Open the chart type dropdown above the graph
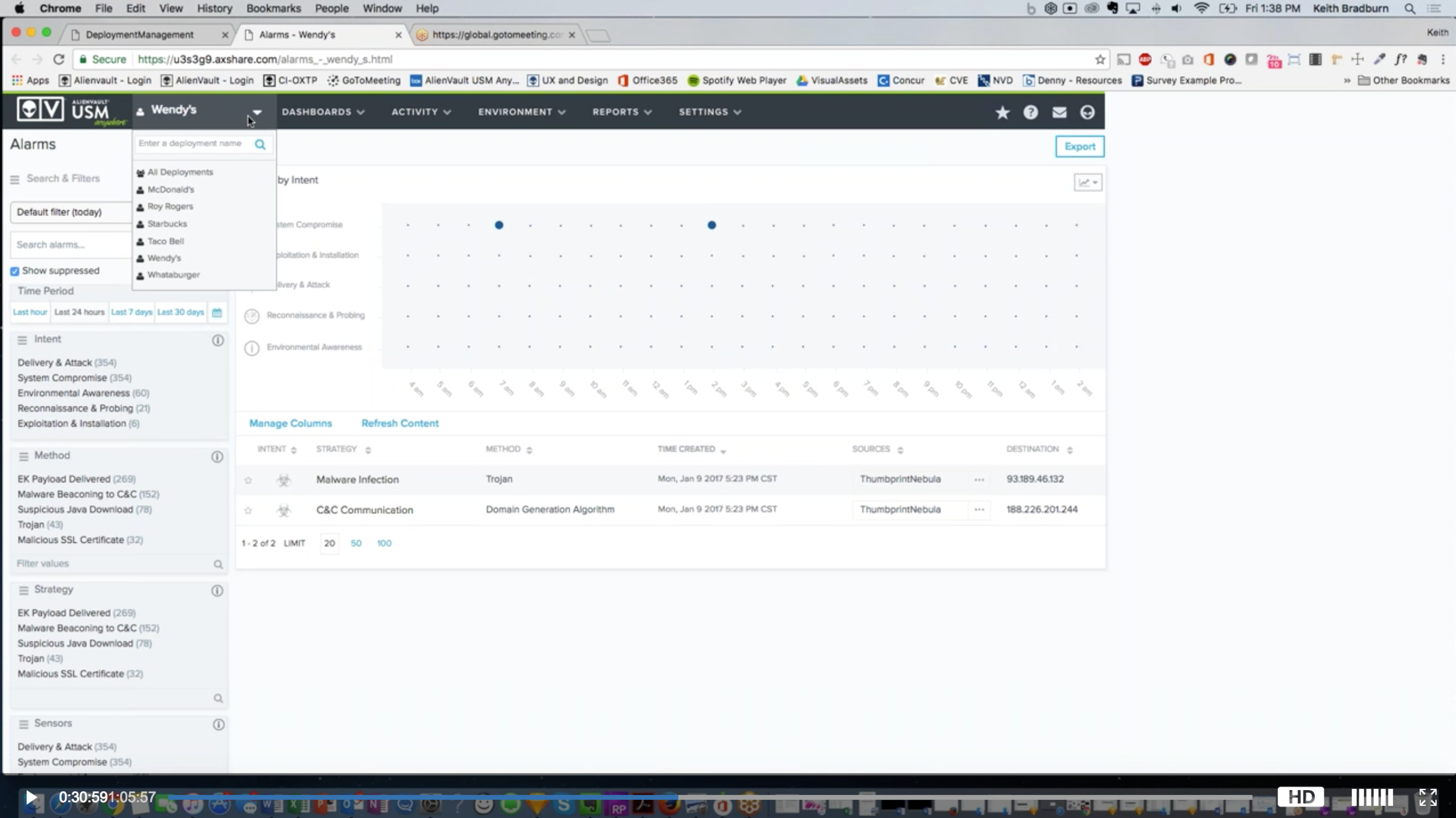The image size is (1456, 818). click(1087, 182)
